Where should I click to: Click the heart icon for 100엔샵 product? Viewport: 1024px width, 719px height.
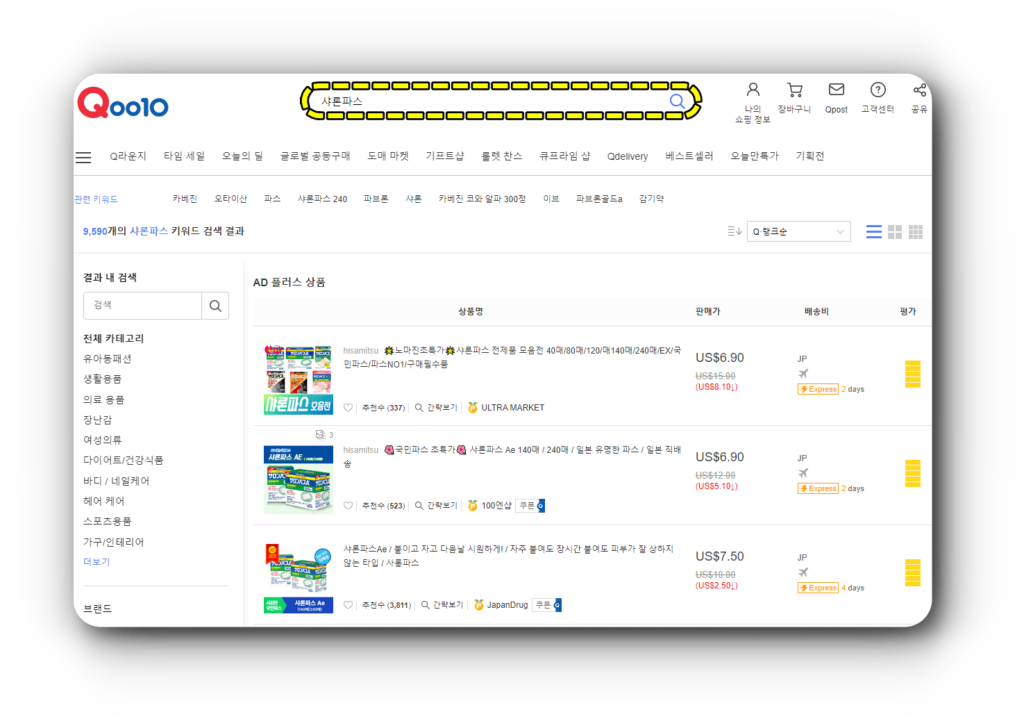tap(348, 505)
